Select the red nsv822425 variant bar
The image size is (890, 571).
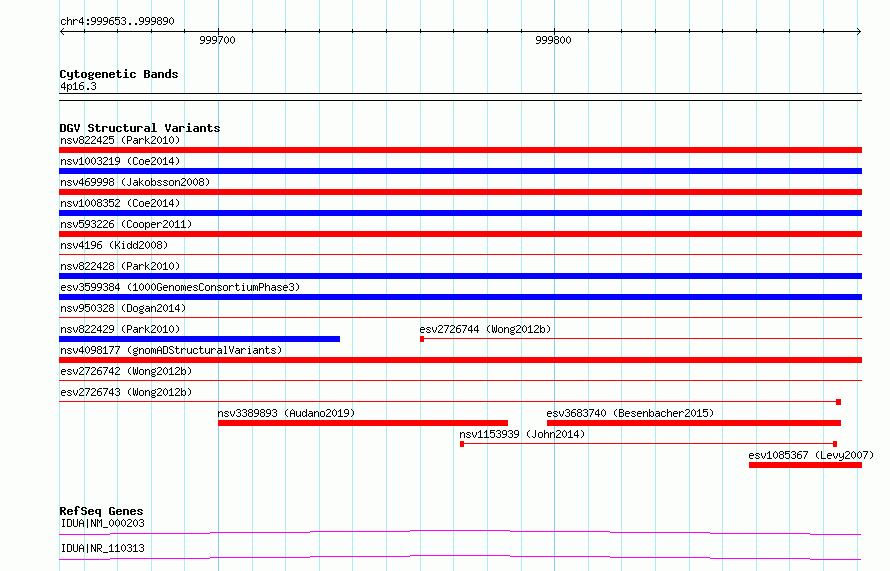coord(460,150)
